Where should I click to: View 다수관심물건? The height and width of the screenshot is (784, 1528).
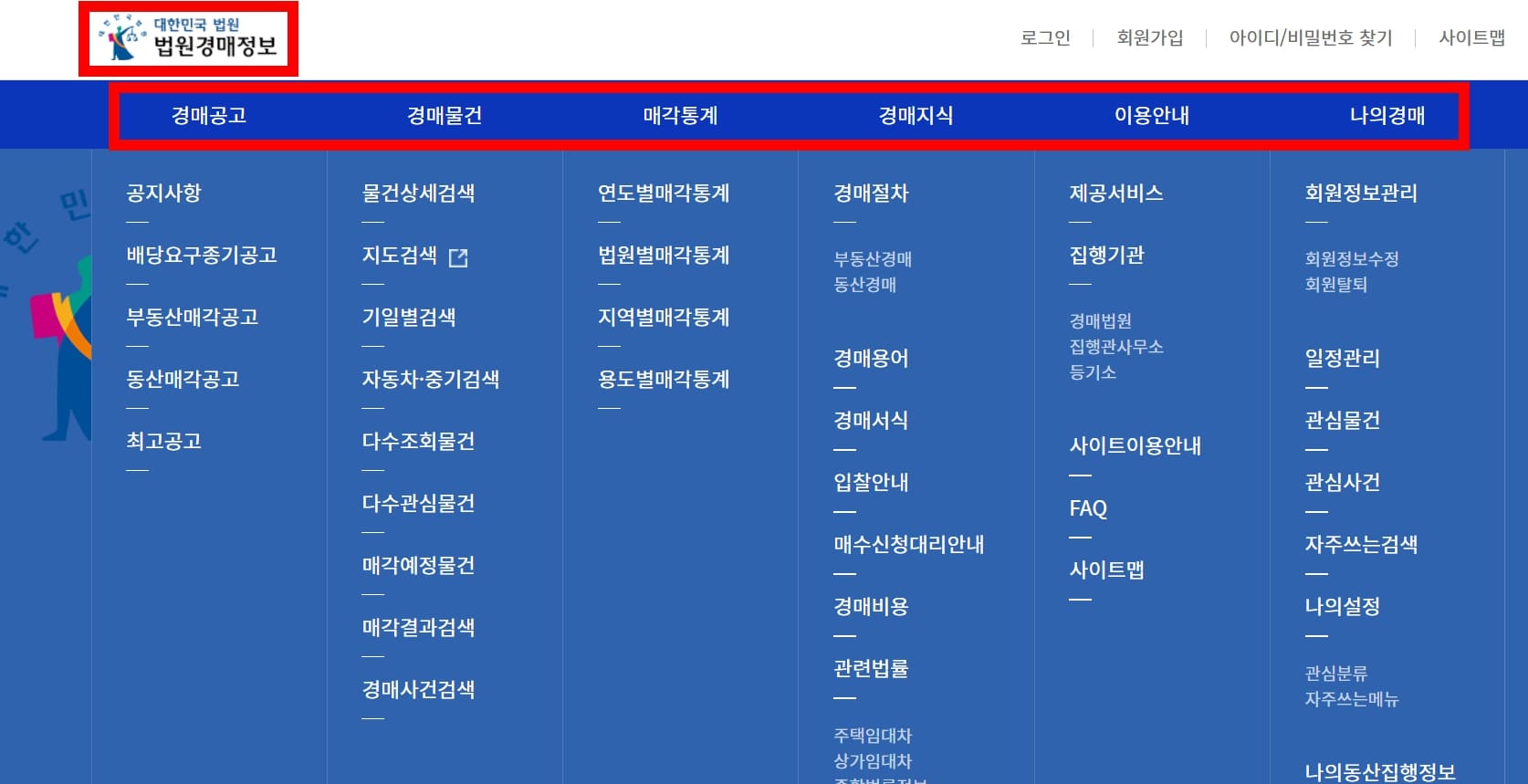pyautogui.click(x=418, y=503)
